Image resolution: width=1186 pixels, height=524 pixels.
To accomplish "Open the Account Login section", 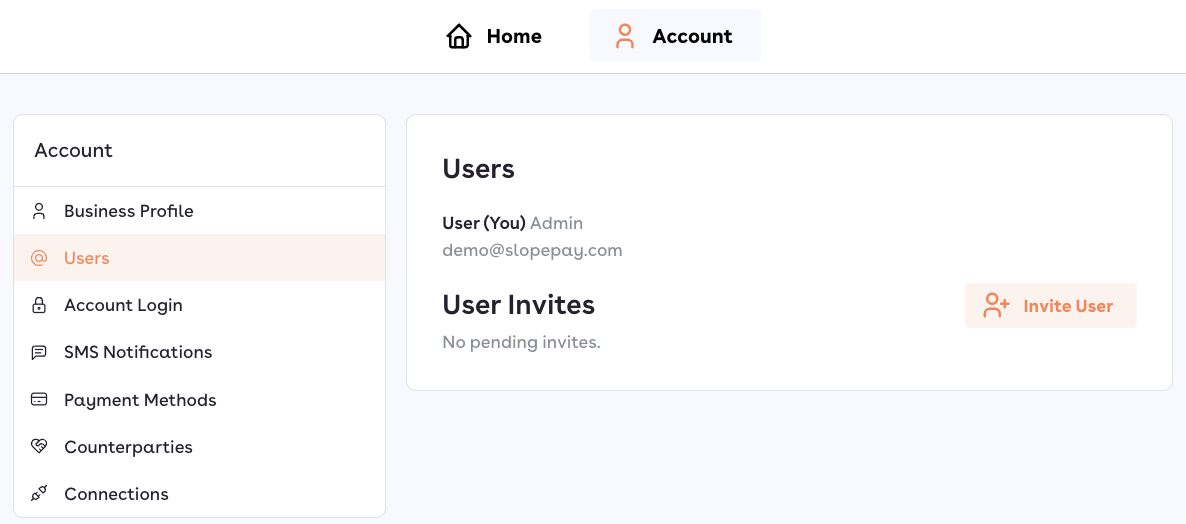I will tap(123, 305).
